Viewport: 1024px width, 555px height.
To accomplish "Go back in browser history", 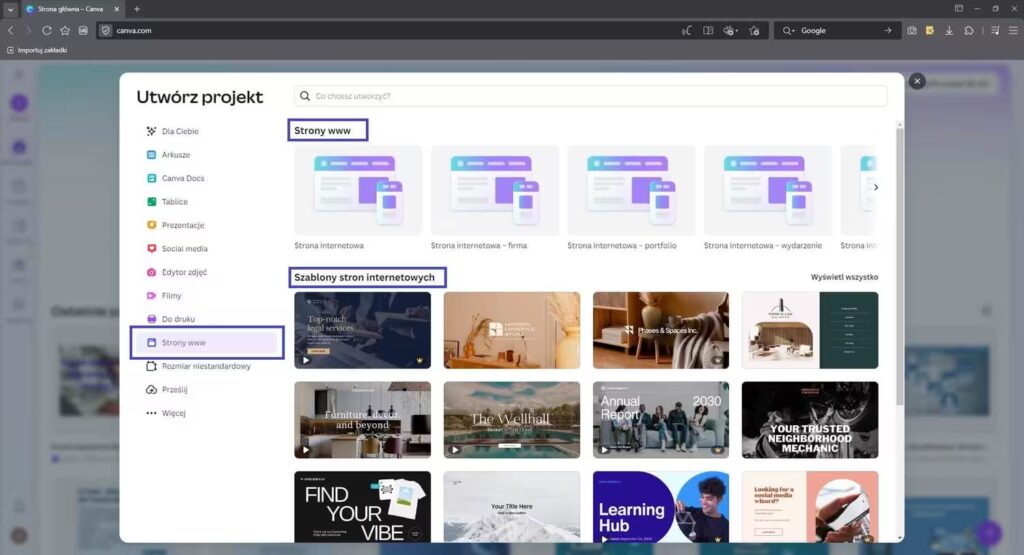I will (x=10, y=31).
